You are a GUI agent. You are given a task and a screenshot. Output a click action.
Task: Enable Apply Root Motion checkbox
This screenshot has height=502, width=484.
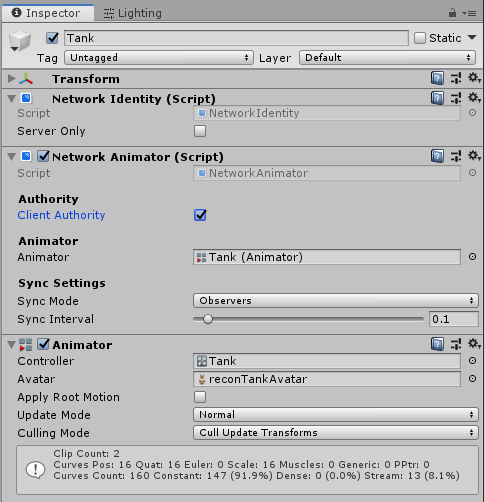click(x=200, y=397)
